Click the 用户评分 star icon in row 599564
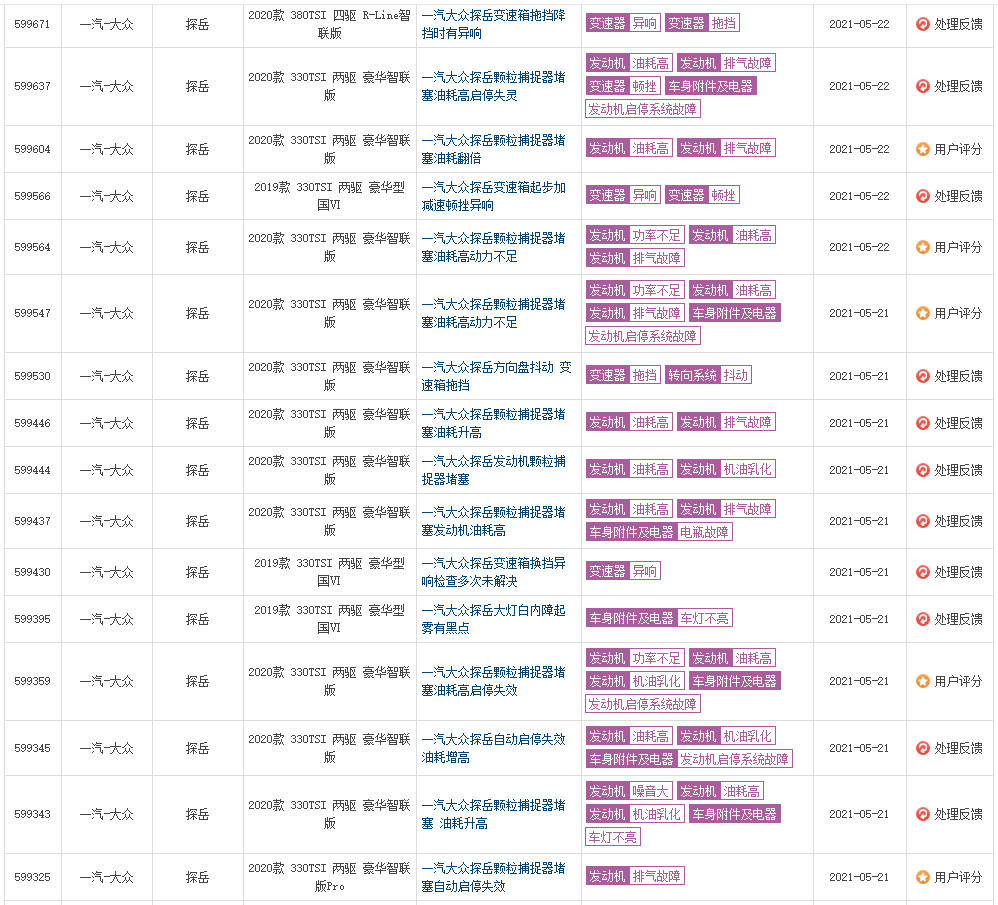 (922, 247)
